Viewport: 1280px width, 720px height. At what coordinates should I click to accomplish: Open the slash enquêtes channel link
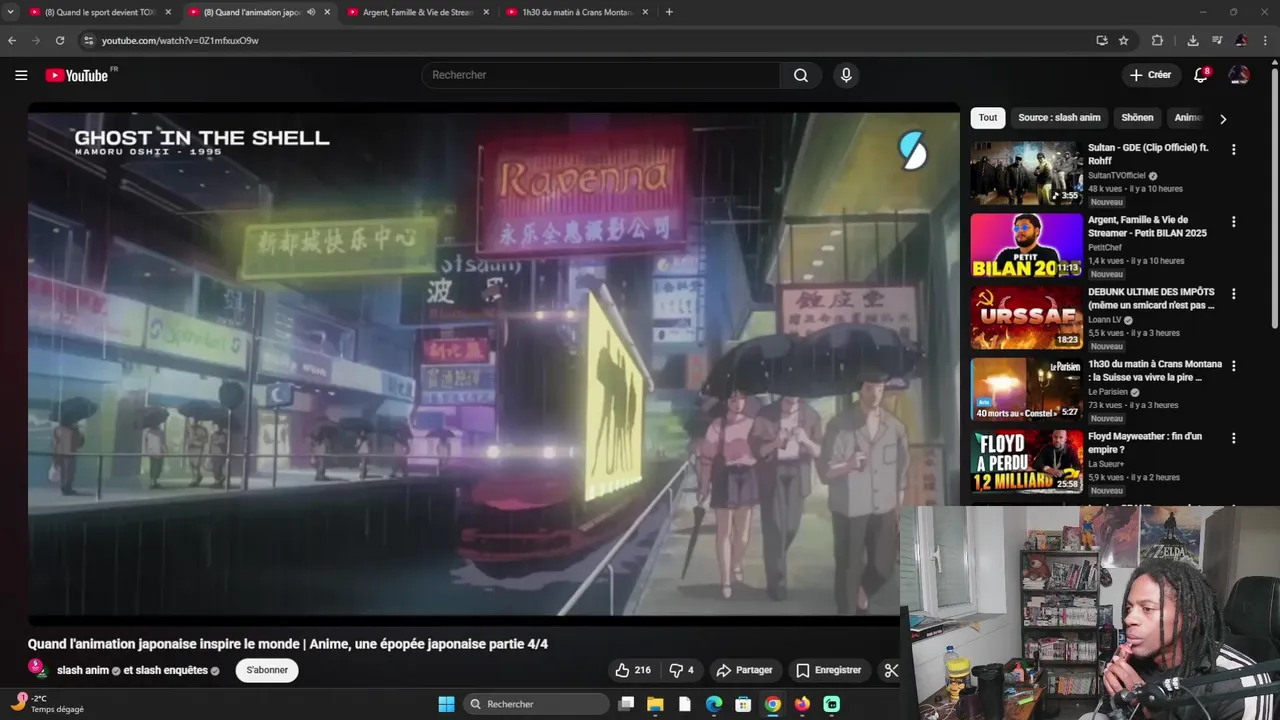tap(171, 670)
